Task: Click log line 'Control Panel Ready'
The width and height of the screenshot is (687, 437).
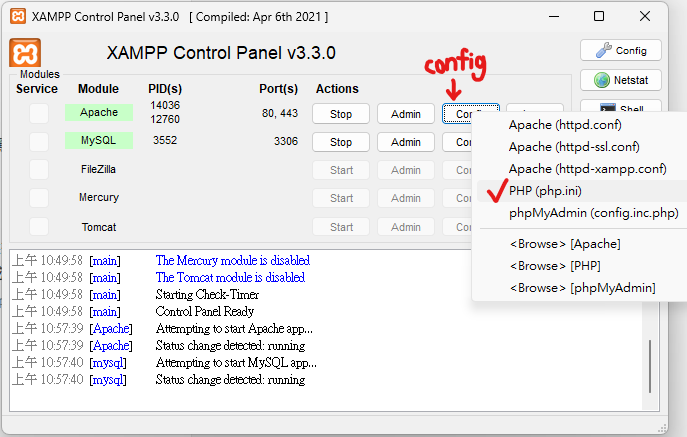Action: point(205,312)
